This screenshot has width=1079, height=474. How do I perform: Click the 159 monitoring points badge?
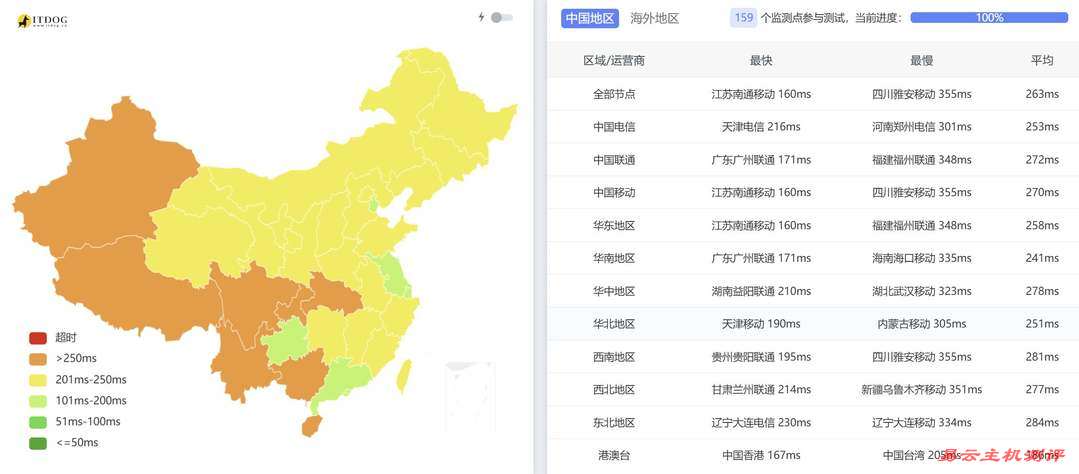pos(744,18)
